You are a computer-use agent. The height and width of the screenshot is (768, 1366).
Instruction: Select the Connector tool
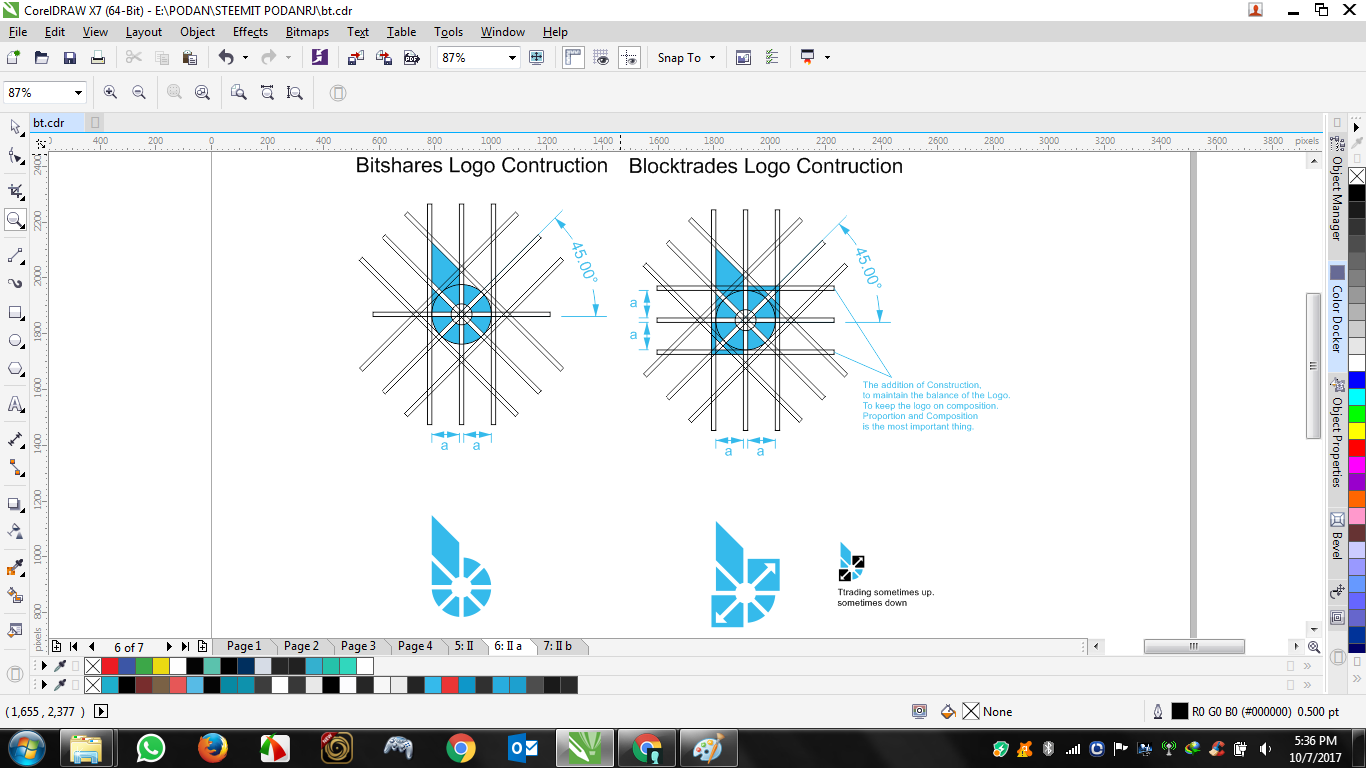click(15, 467)
